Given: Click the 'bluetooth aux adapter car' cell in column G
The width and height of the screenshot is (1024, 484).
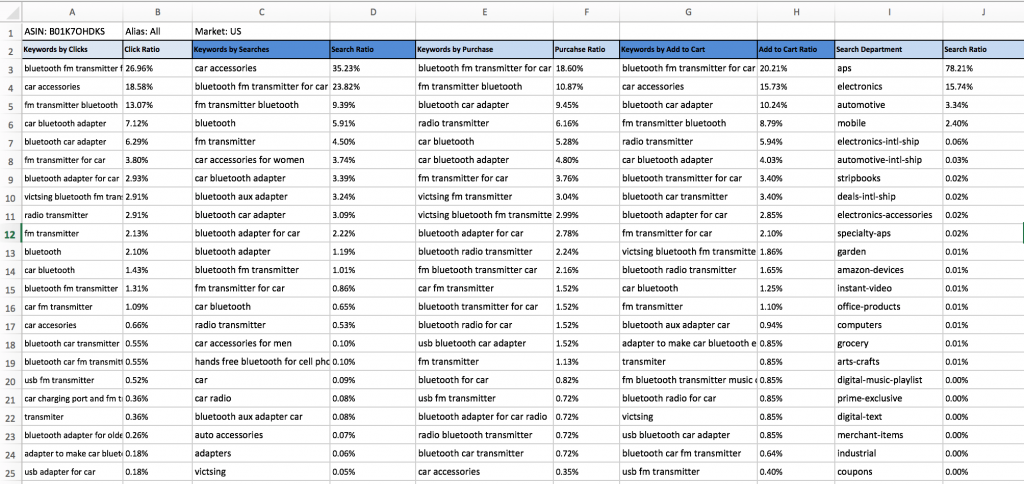Looking at the screenshot, I should [x=688, y=325].
